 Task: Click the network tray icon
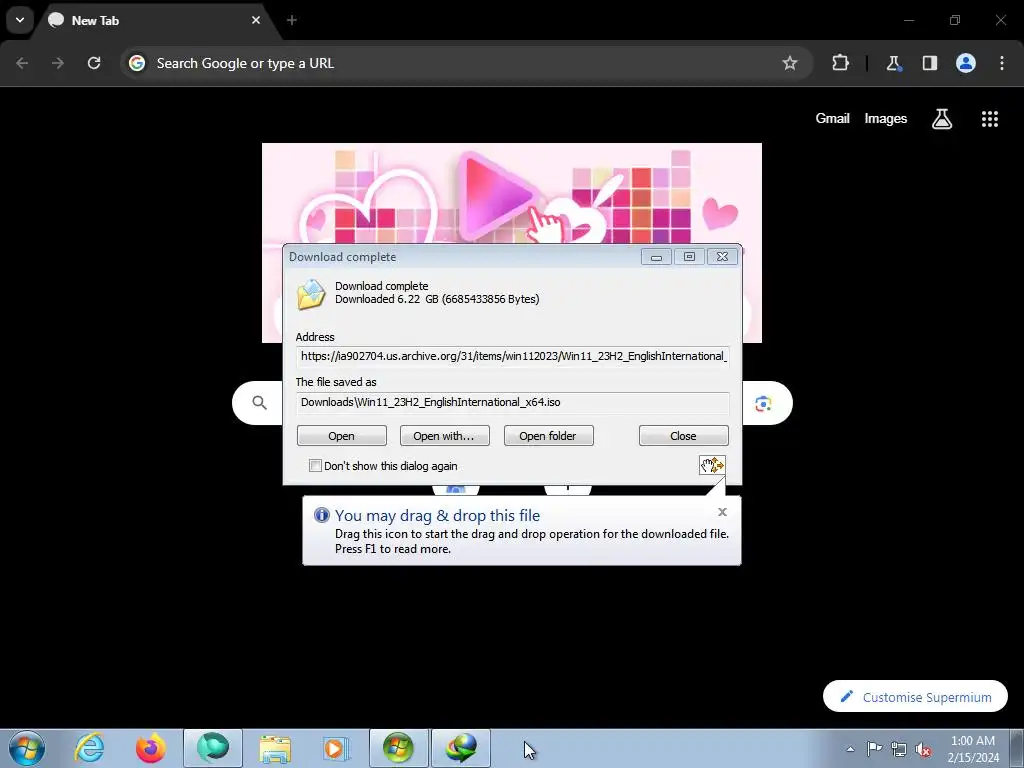coord(899,749)
